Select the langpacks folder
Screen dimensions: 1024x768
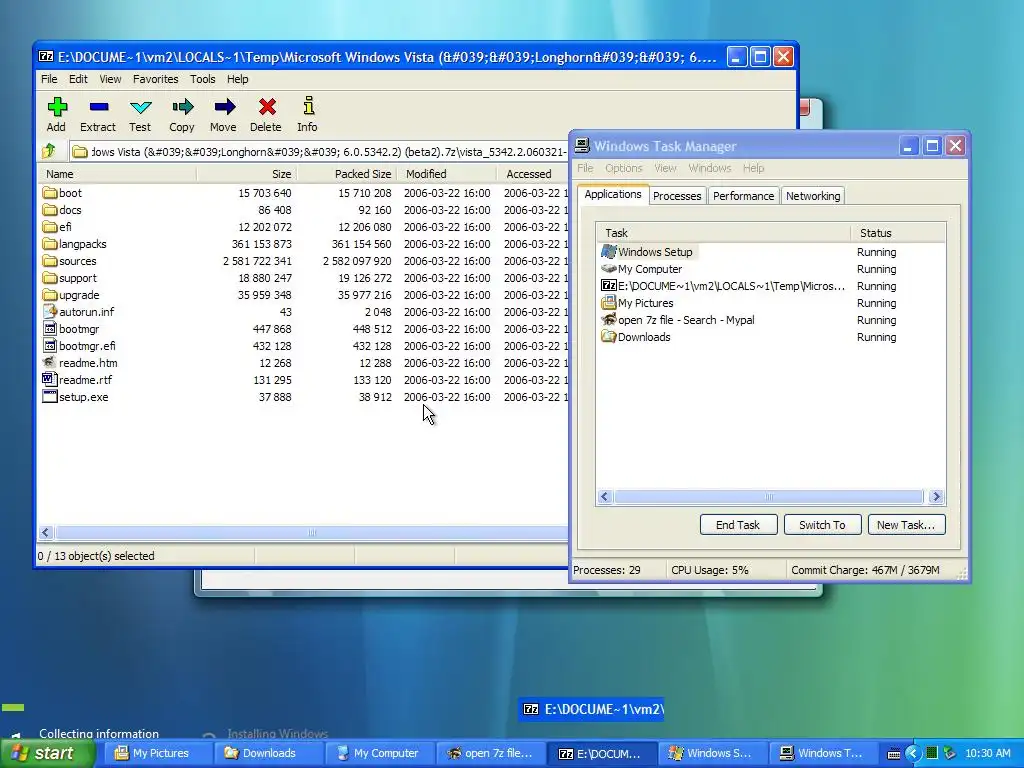74,244
